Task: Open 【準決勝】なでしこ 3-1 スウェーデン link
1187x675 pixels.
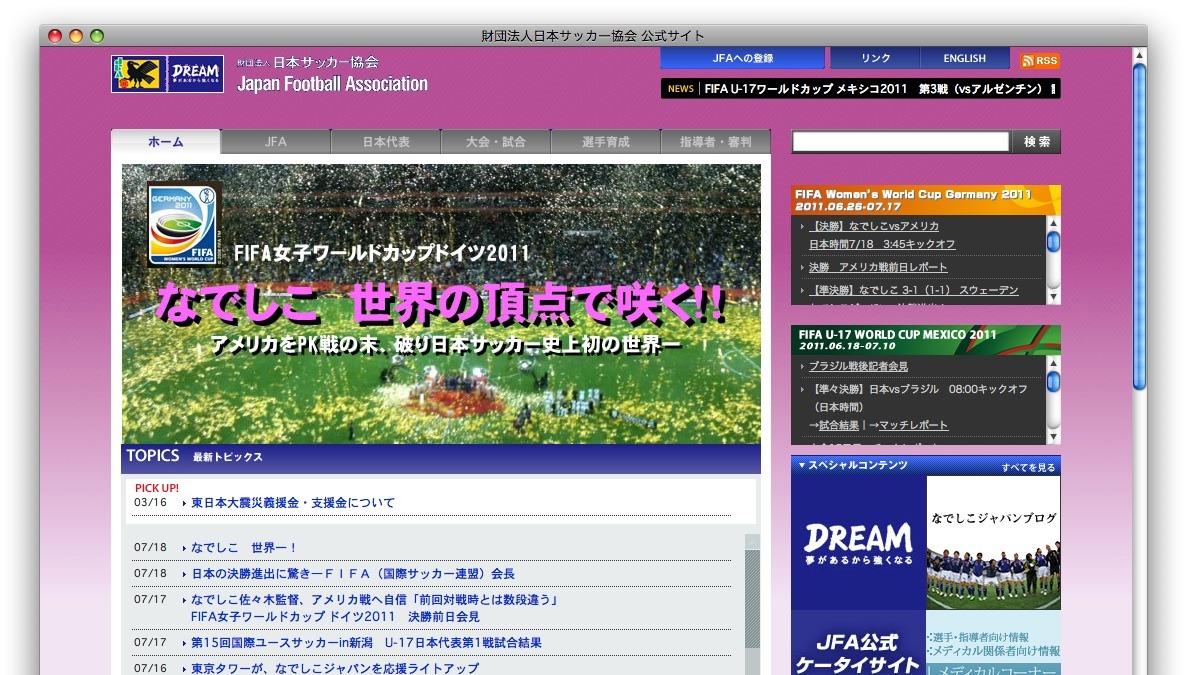Action: click(914, 290)
